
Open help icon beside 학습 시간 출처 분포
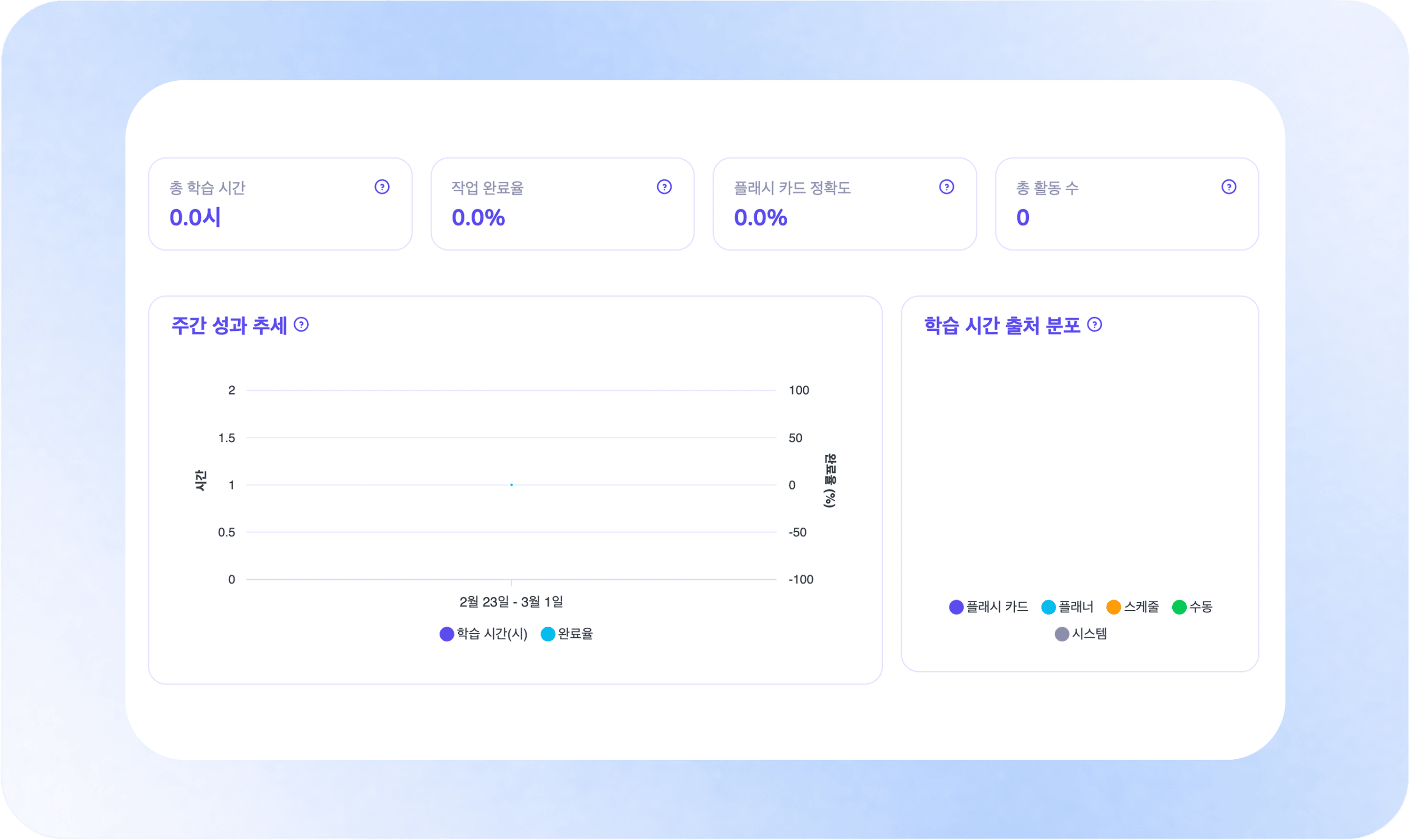coord(1095,324)
